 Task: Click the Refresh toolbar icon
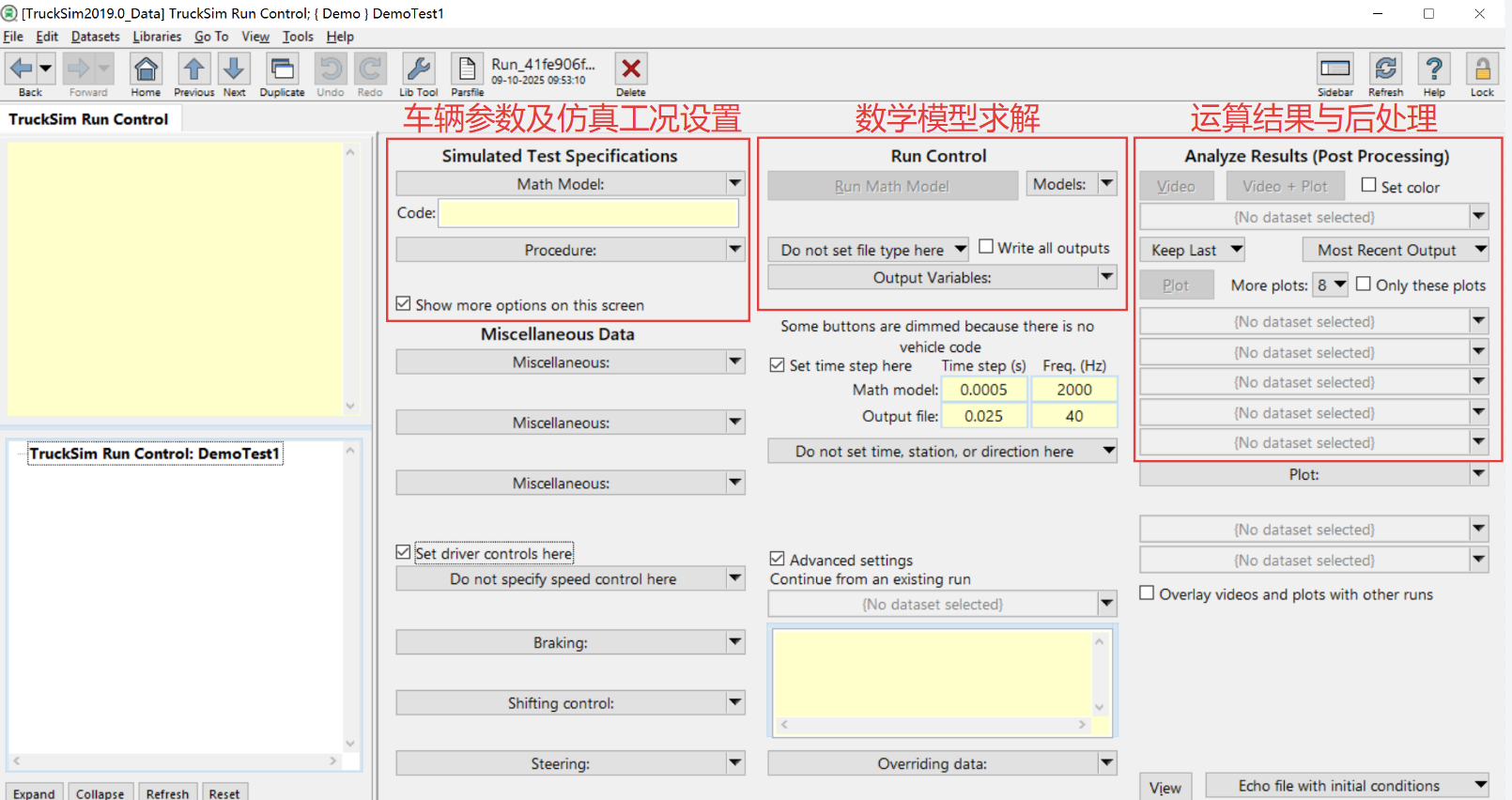tap(1385, 69)
